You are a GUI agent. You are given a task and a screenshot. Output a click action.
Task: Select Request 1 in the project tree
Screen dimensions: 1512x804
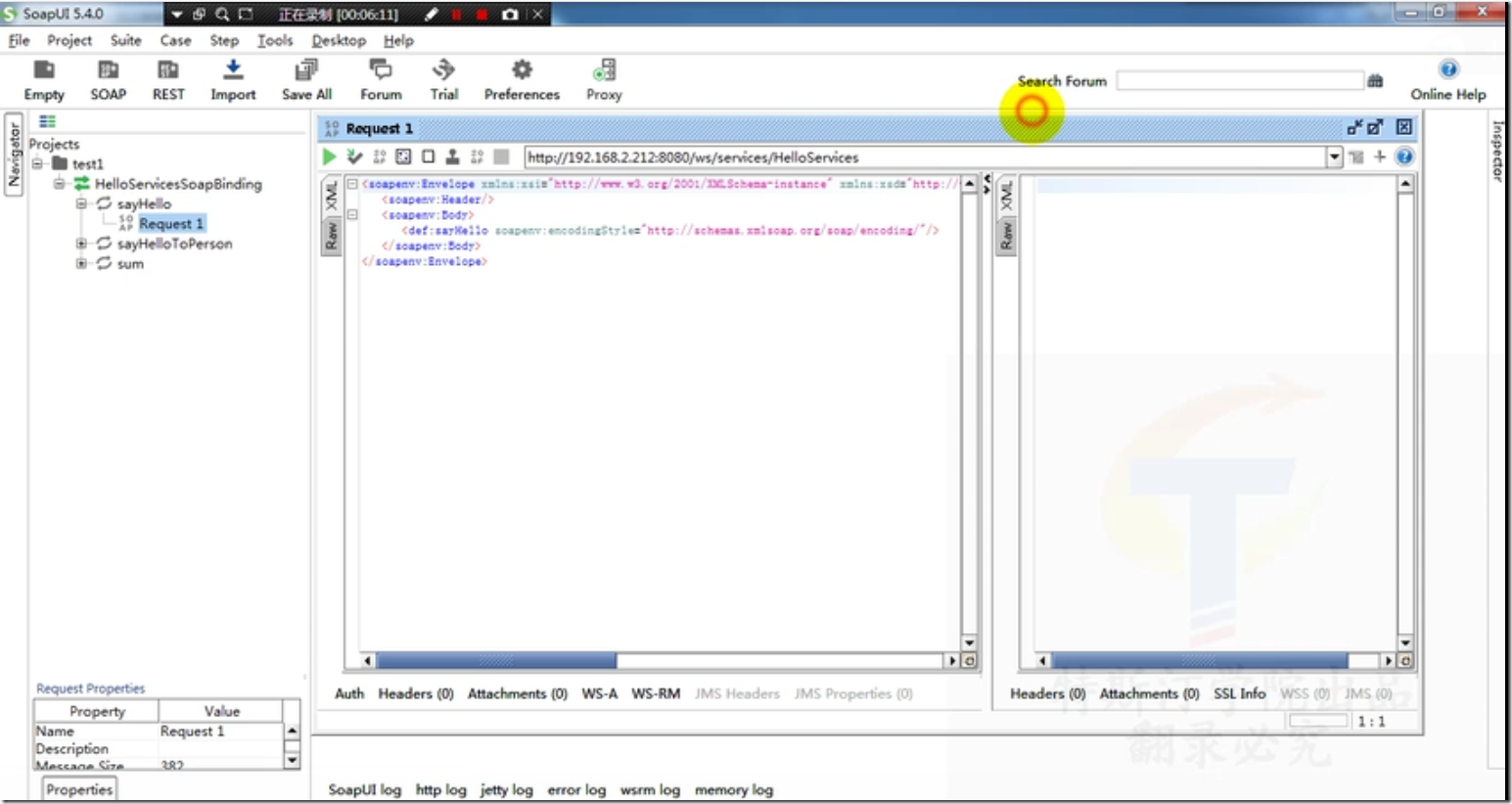[170, 223]
